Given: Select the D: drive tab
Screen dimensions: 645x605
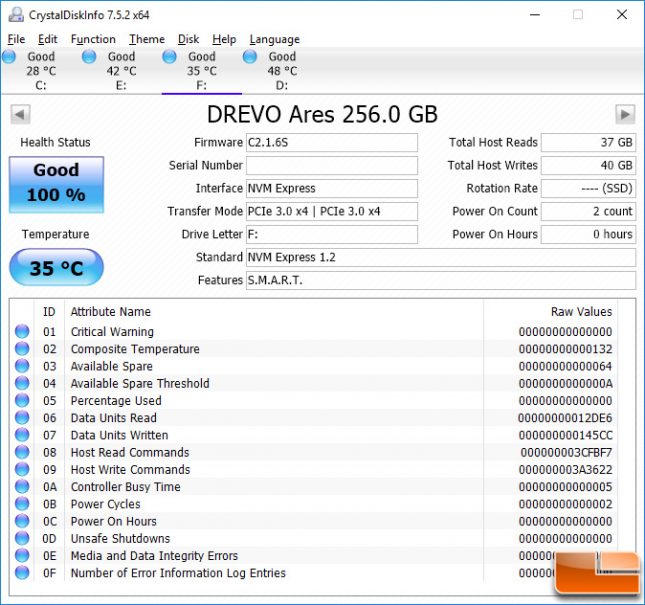Looking at the screenshot, I should click(x=282, y=71).
